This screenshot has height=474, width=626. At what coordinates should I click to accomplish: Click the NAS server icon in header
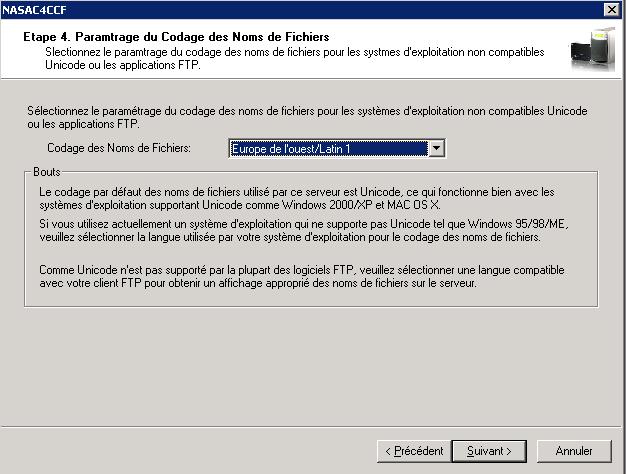[x=592, y=50]
